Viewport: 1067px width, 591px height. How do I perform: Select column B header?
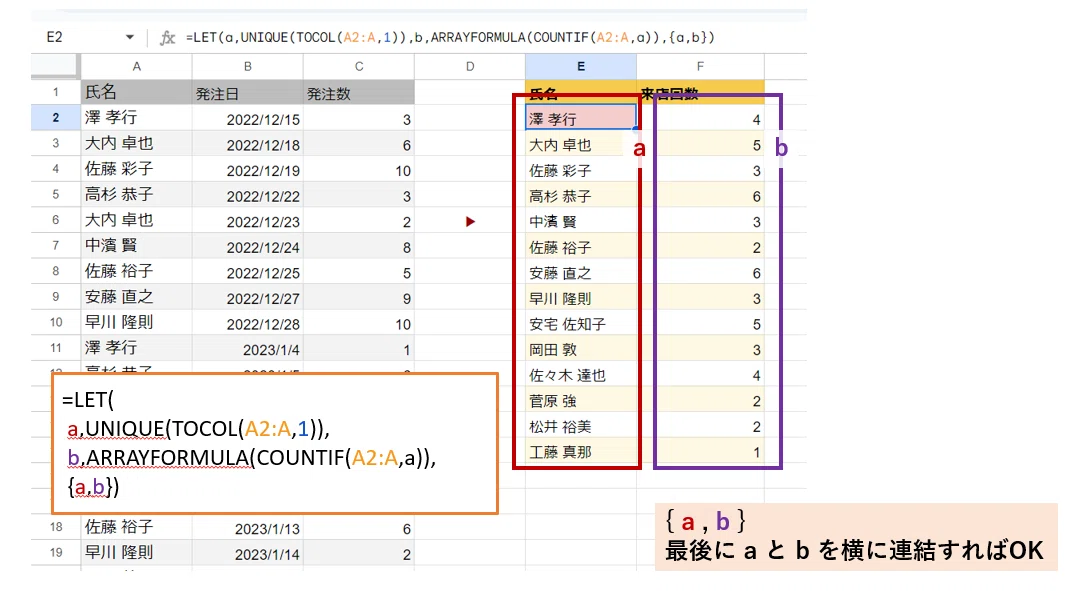pyautogui.click(x=248, y=67)
